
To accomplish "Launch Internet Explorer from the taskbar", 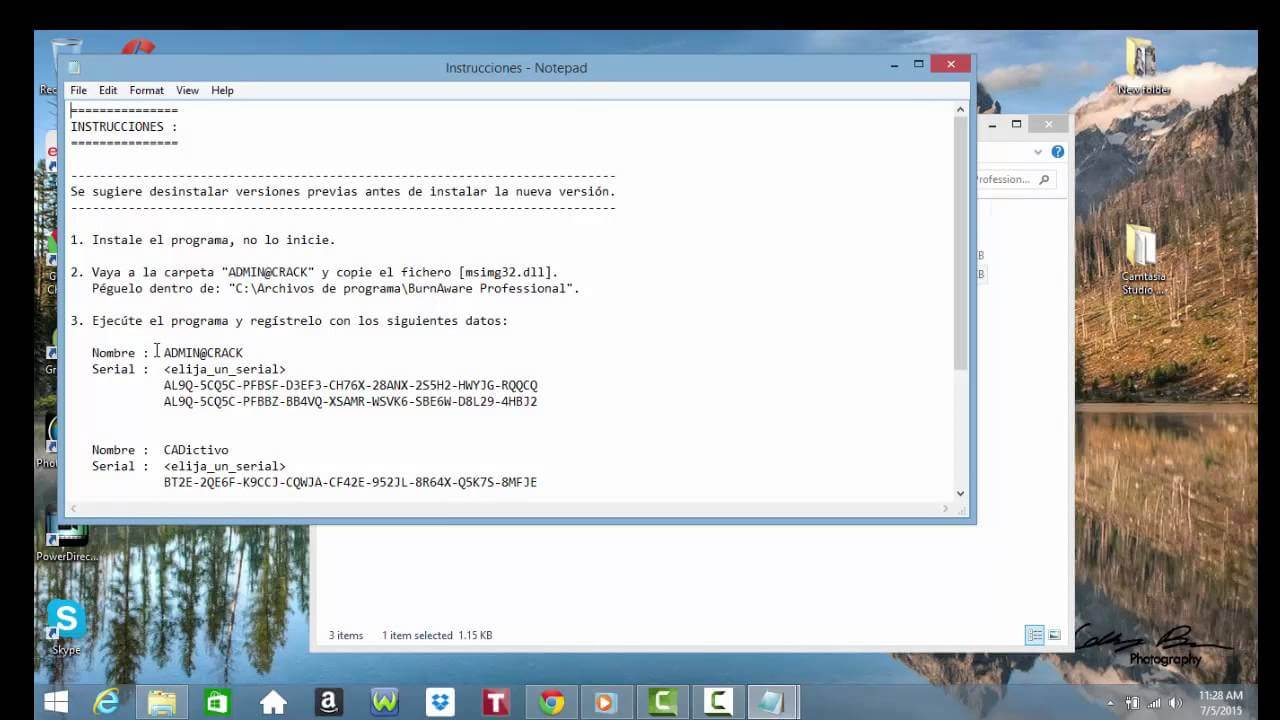I will click(x=107, y=702).
